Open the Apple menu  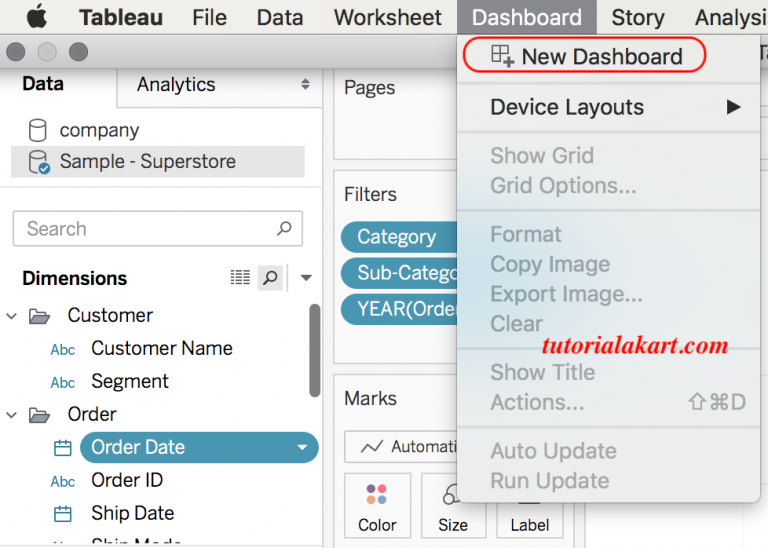pyautogui.click(x=37, y=17)
